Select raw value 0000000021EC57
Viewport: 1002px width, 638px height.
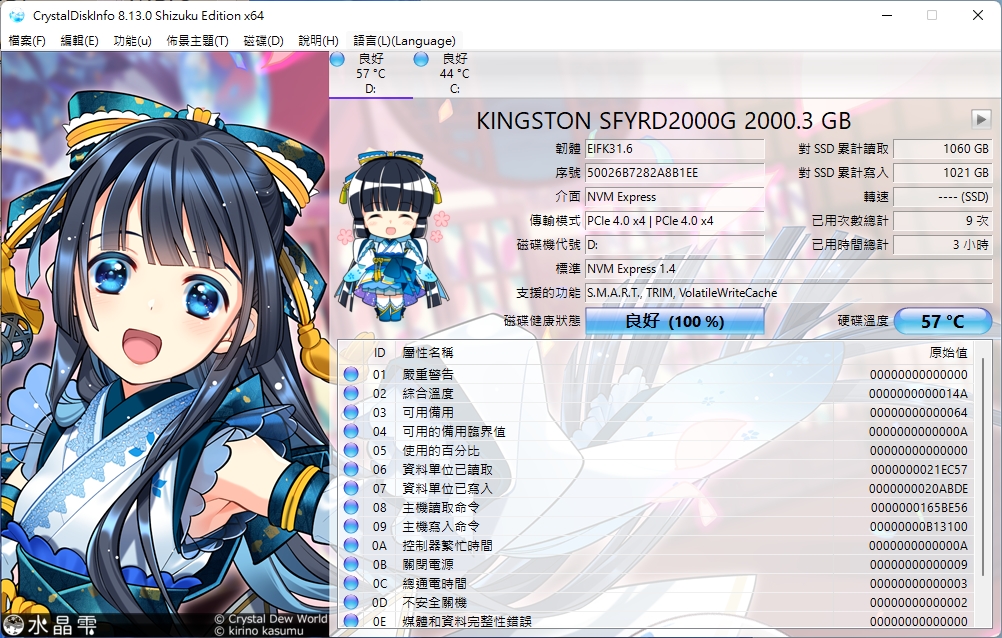tap(919, 469)
